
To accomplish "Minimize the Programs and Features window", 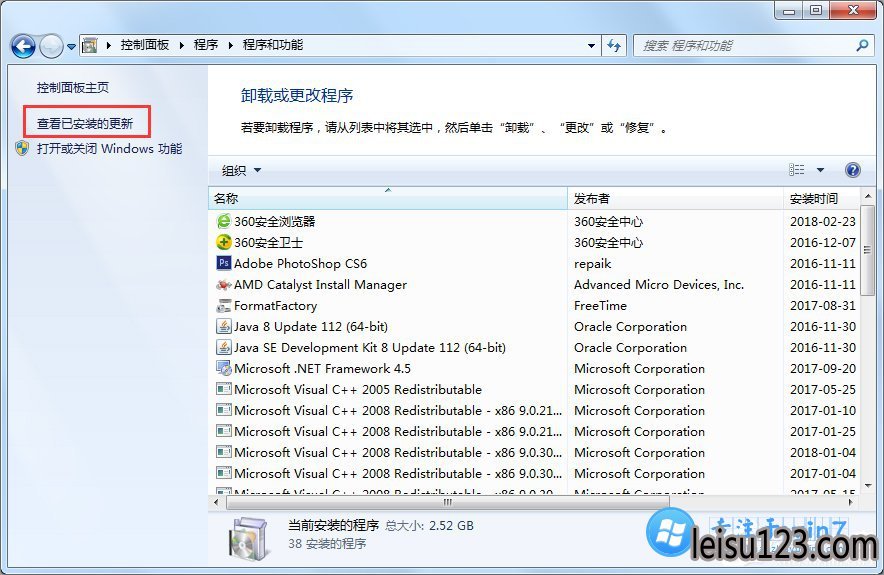I will (789, 10).
